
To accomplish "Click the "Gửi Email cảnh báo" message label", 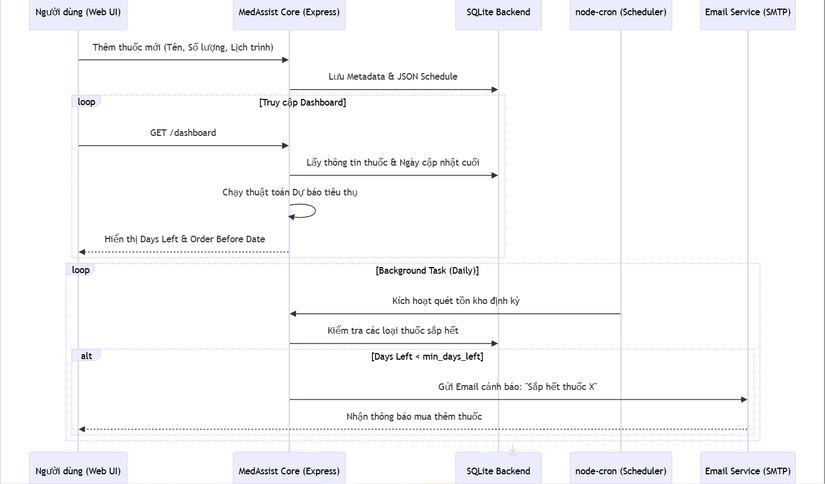I will (517, 386).
